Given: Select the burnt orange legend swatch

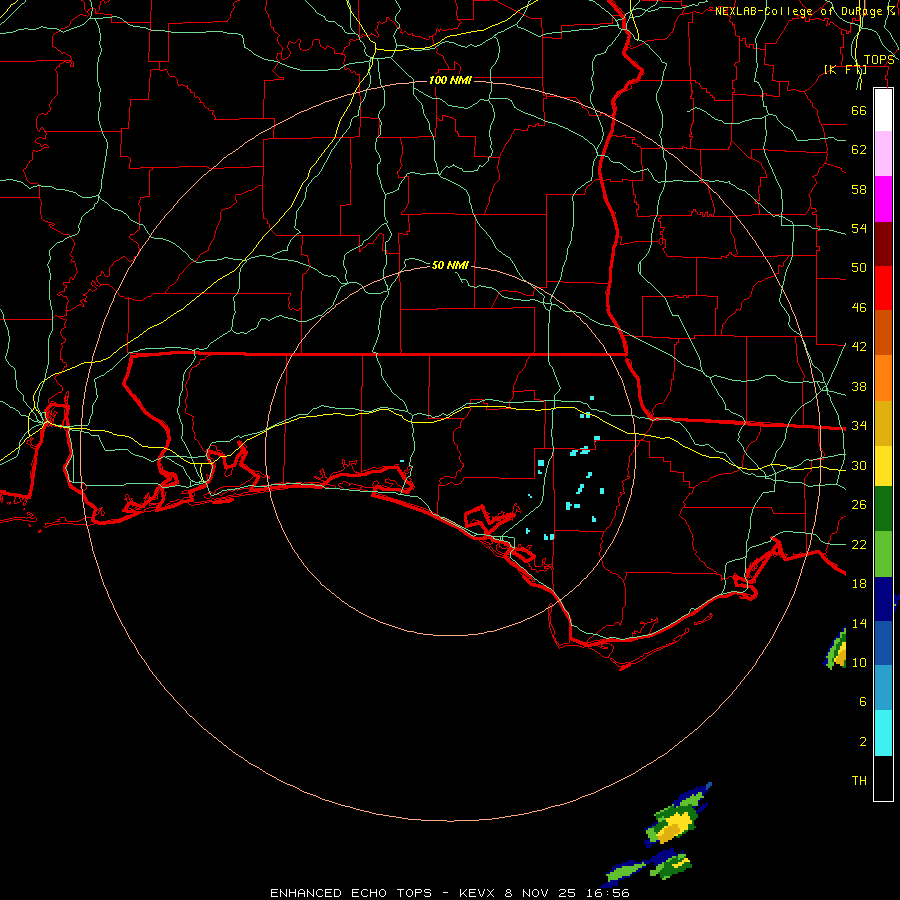Looking at the screenshot, I should click(x=883, y=333).
